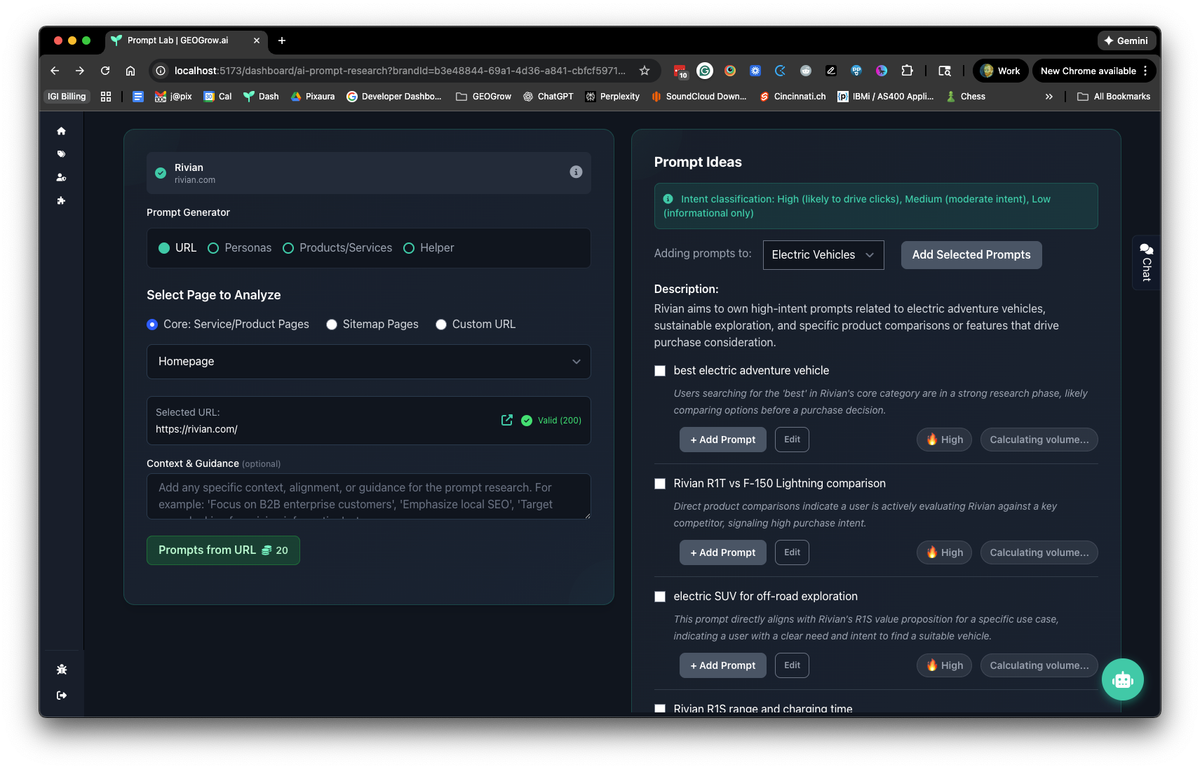Expand the GEOGrow bookmarks folder
This screenshot has height=769, width=1200.
click(483, 97)
